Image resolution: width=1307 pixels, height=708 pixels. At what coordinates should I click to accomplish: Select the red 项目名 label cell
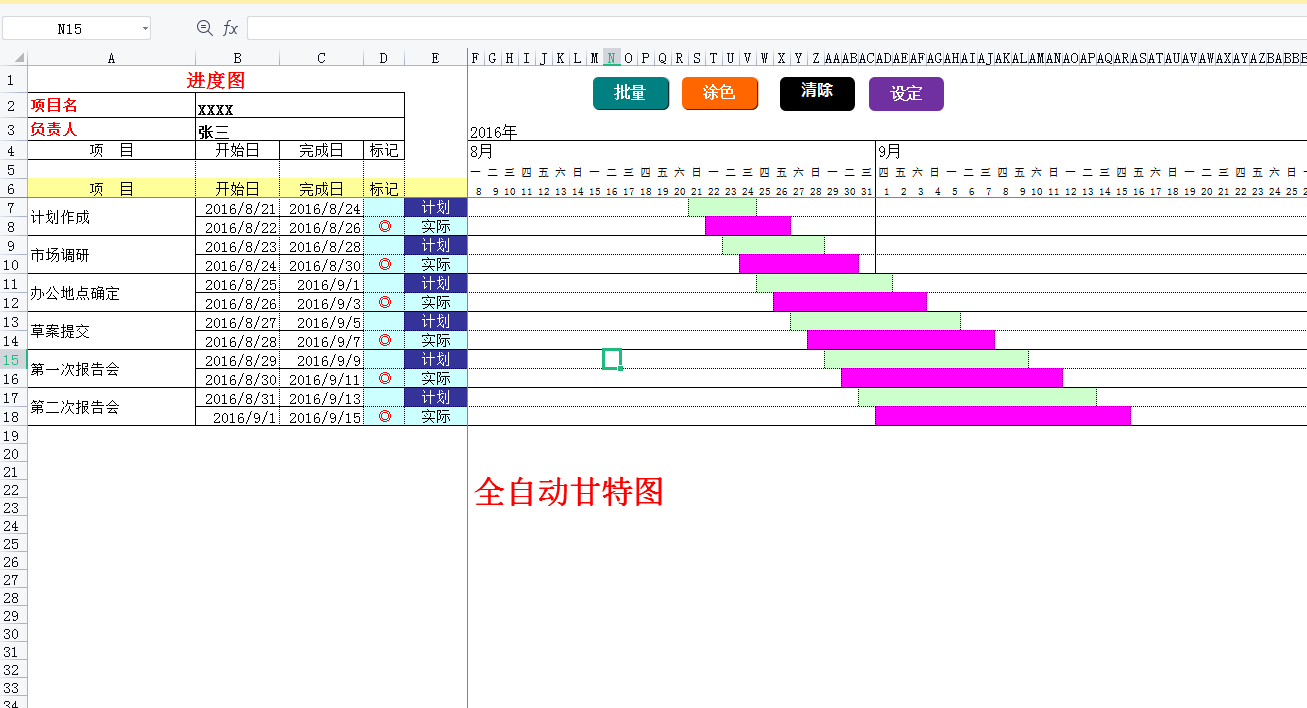pos(111,105)
